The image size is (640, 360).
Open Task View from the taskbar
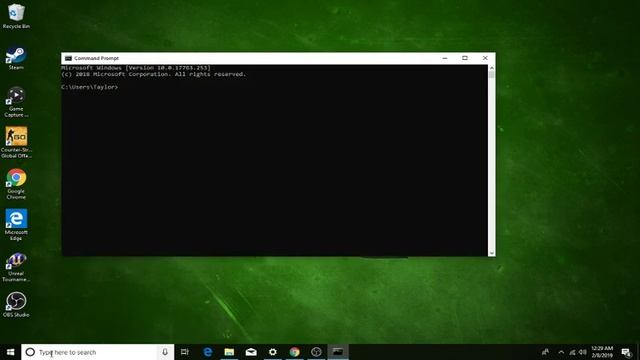tap(185, 352)
